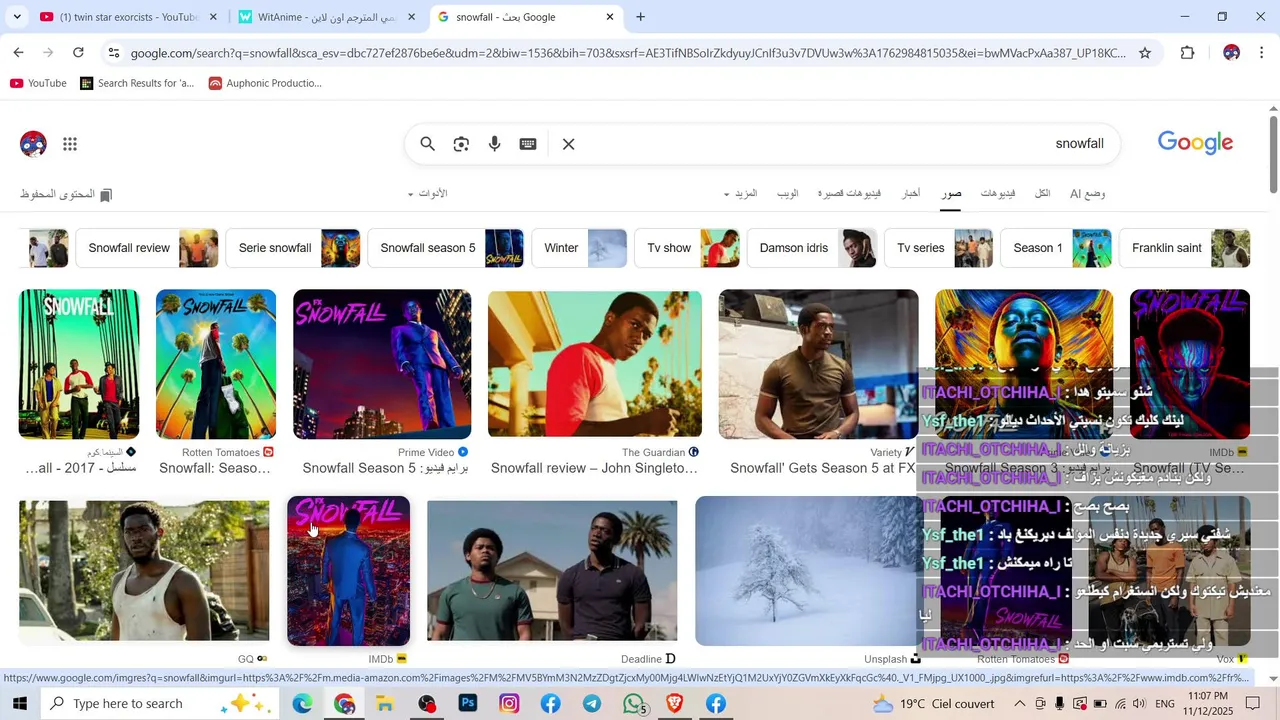Click 'Snowfall review – John Singleto...' caption

click(x=594, y=468)
